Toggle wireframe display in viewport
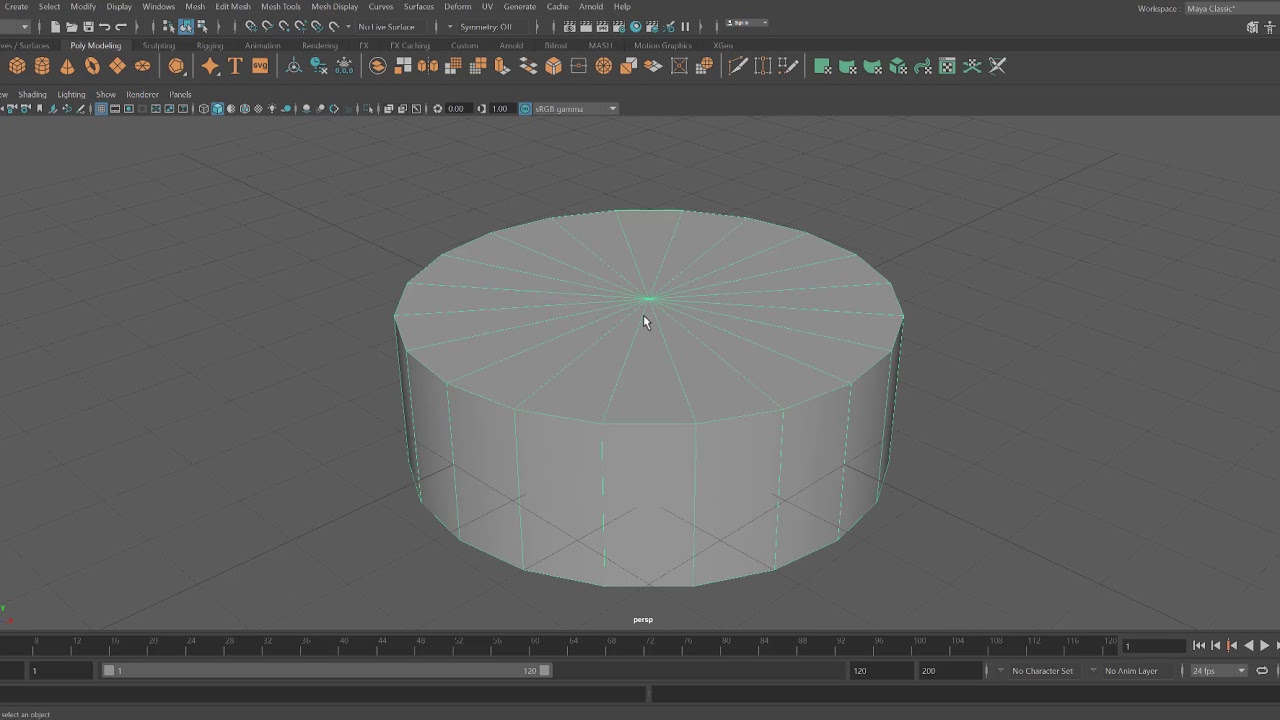 (x=204, y=109)
